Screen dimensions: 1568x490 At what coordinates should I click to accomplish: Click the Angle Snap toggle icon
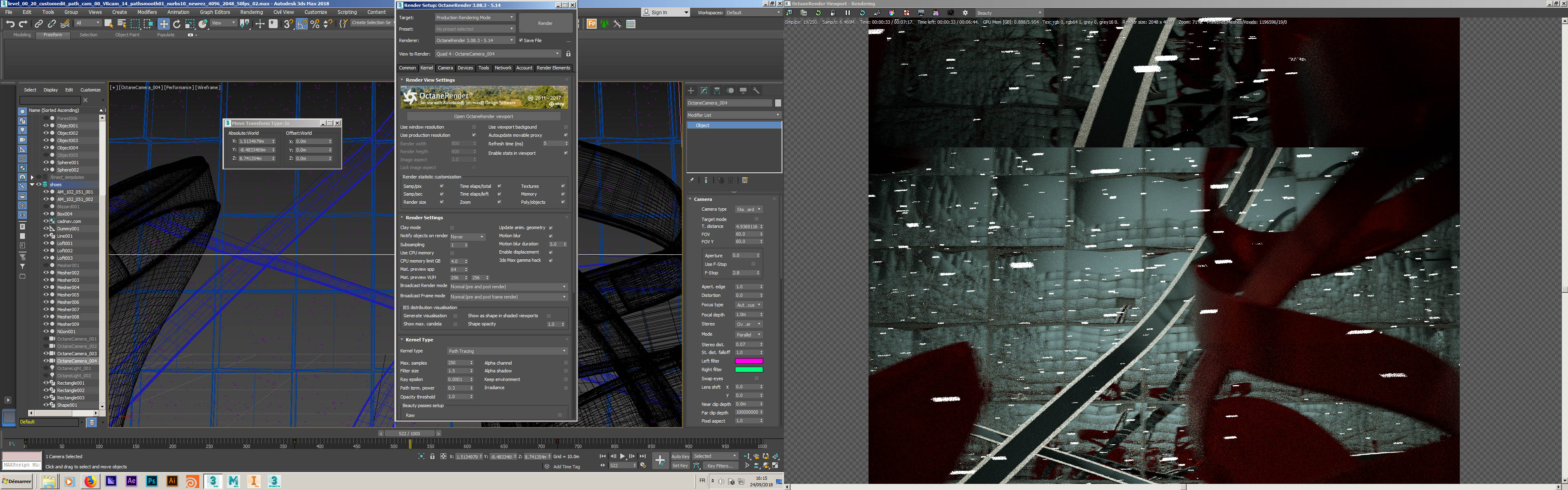[302, 24]
